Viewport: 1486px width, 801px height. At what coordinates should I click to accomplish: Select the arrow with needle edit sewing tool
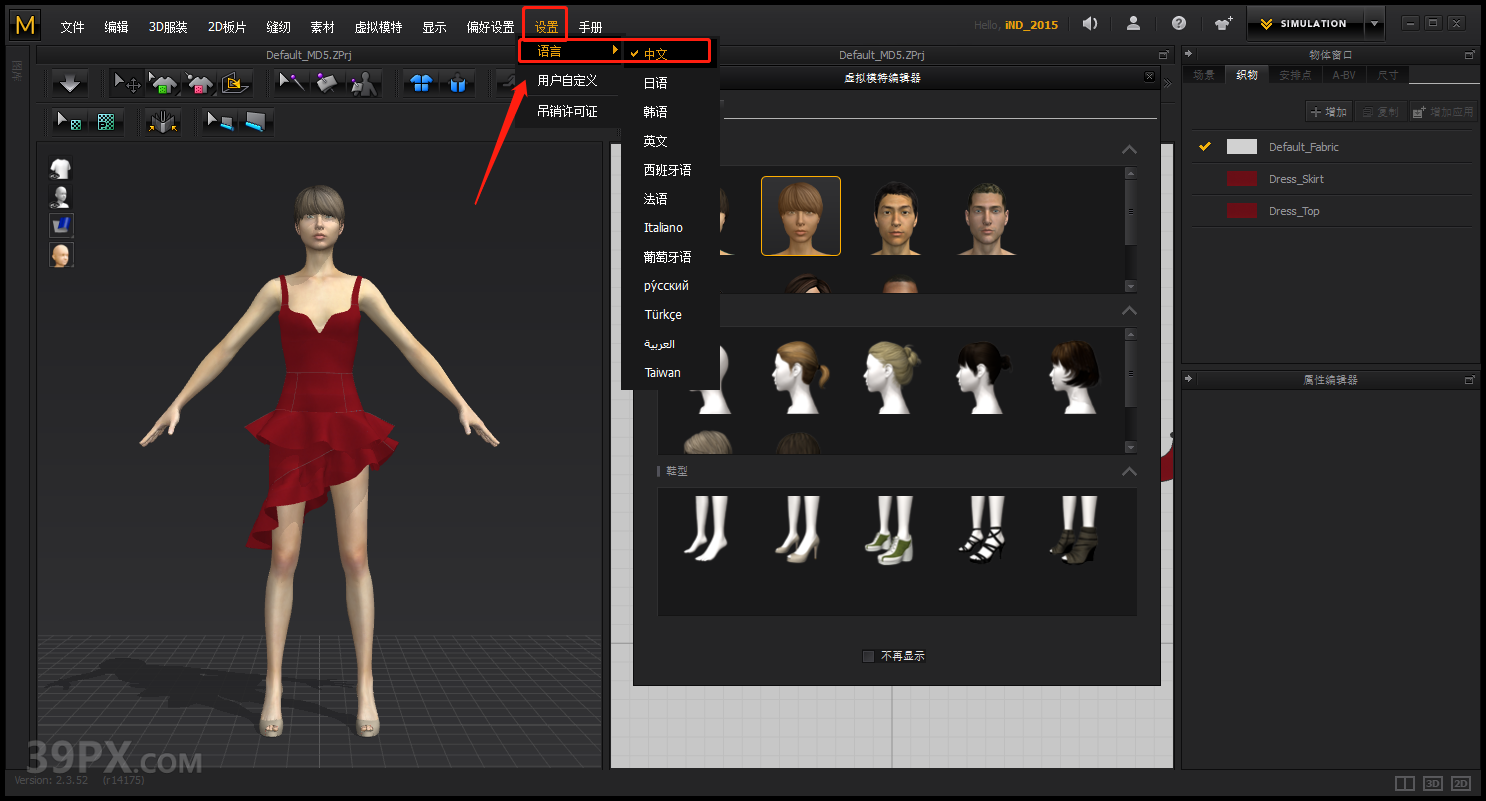[292, 83]
